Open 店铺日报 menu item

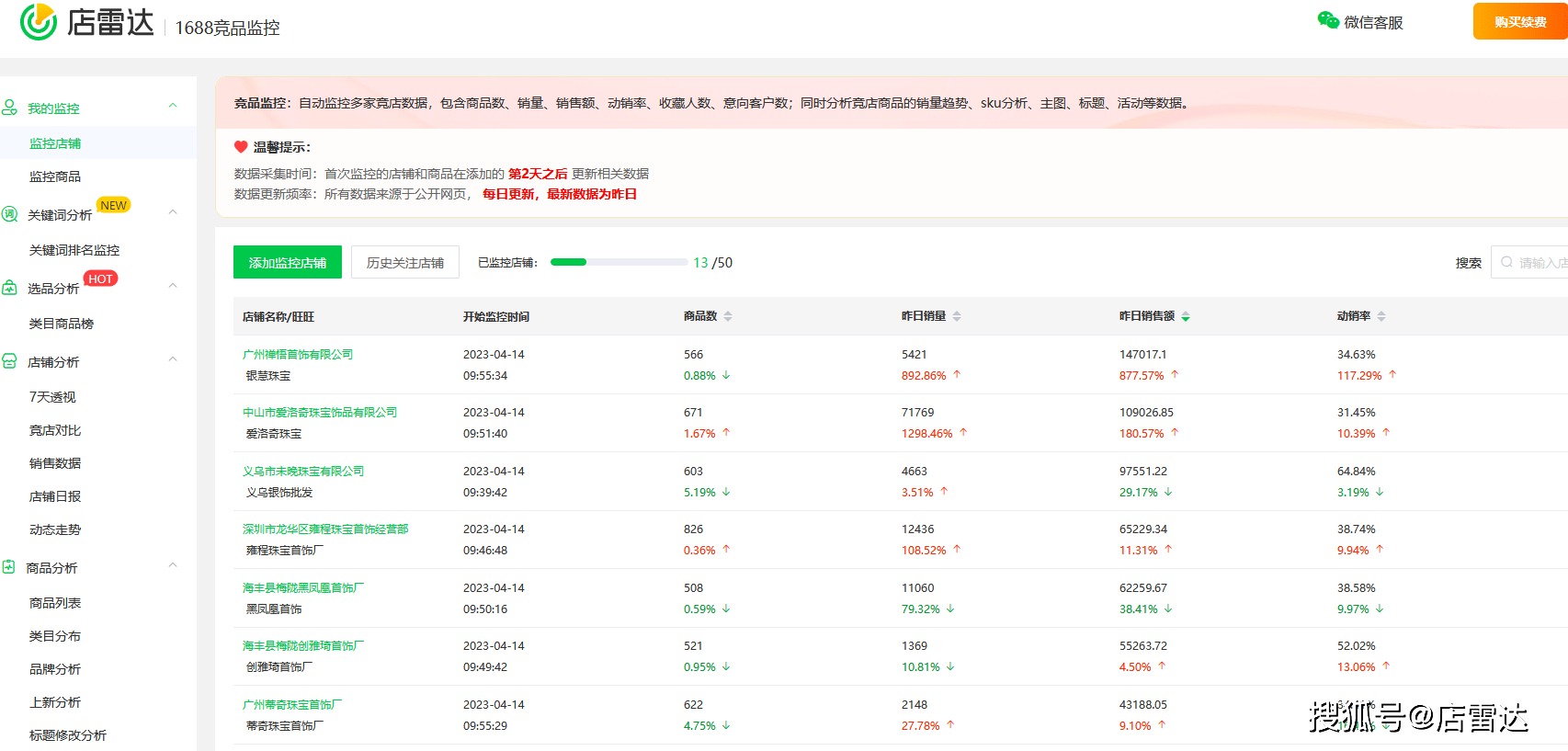point(55,496)
